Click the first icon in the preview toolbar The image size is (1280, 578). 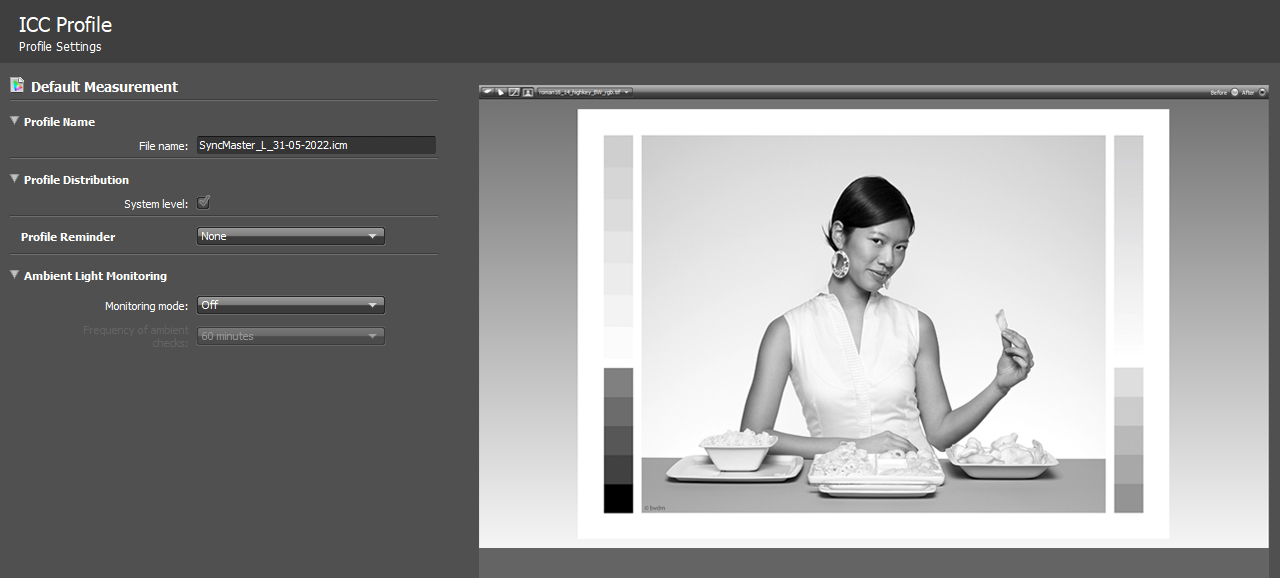(x=487, y=92)
